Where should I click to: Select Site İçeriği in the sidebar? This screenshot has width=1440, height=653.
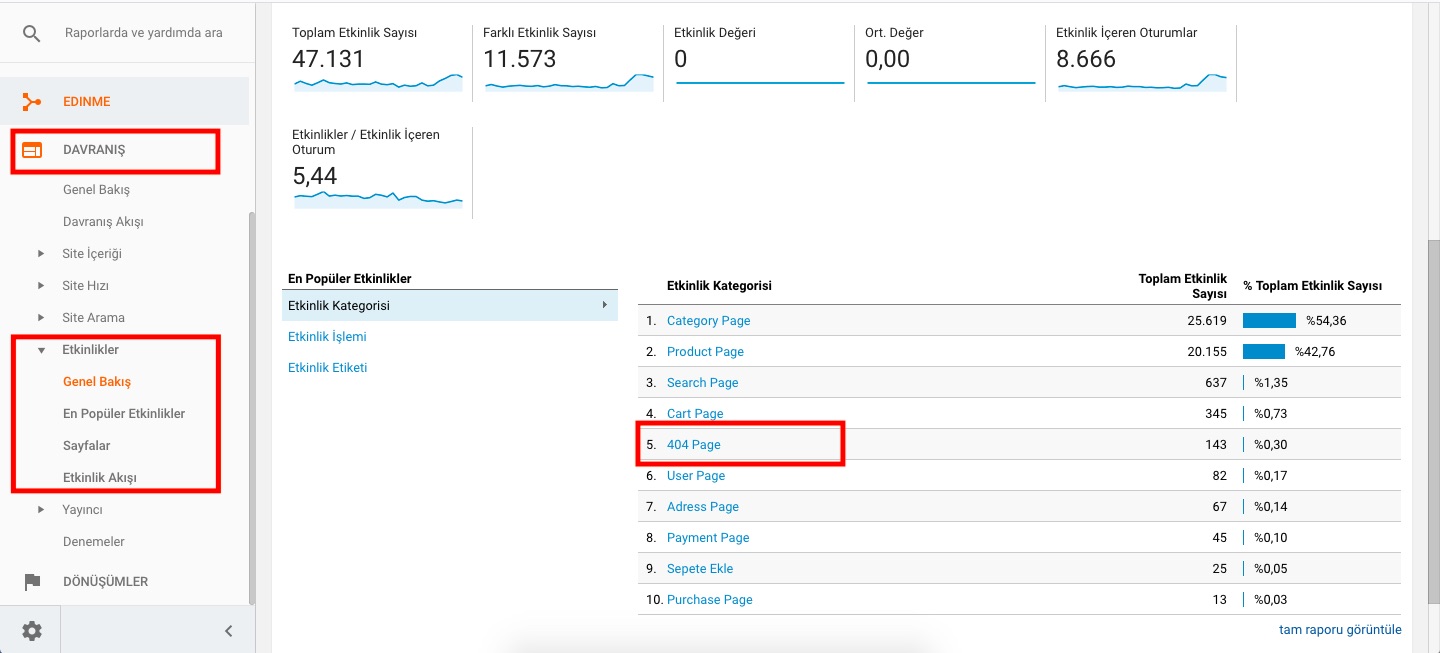click(x=92, y=254)
